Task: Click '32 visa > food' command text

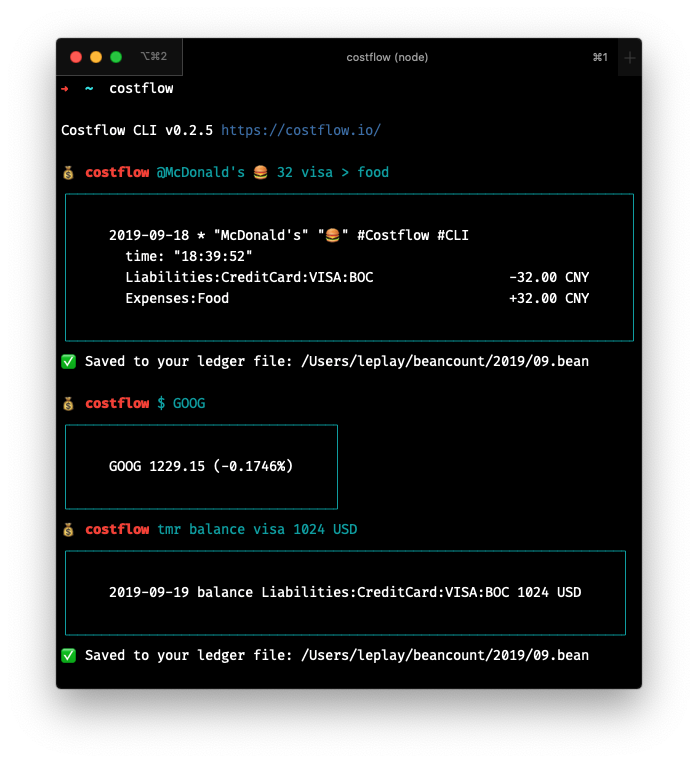Action: 333,172
